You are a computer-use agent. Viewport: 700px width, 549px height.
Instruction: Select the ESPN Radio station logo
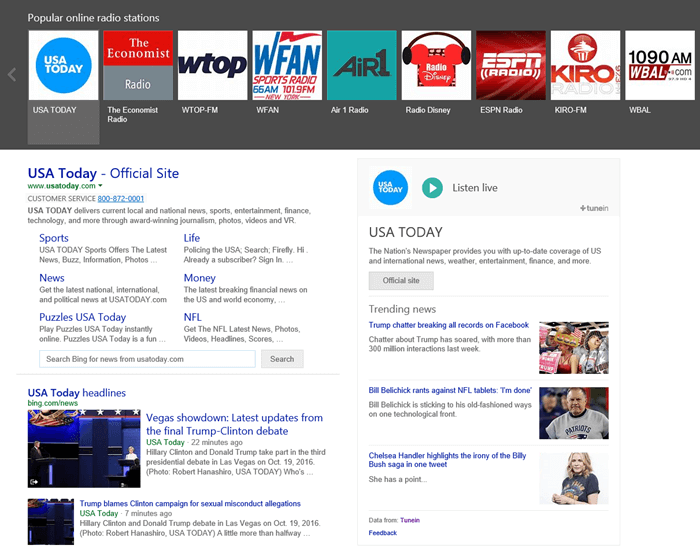pos(511,65)
